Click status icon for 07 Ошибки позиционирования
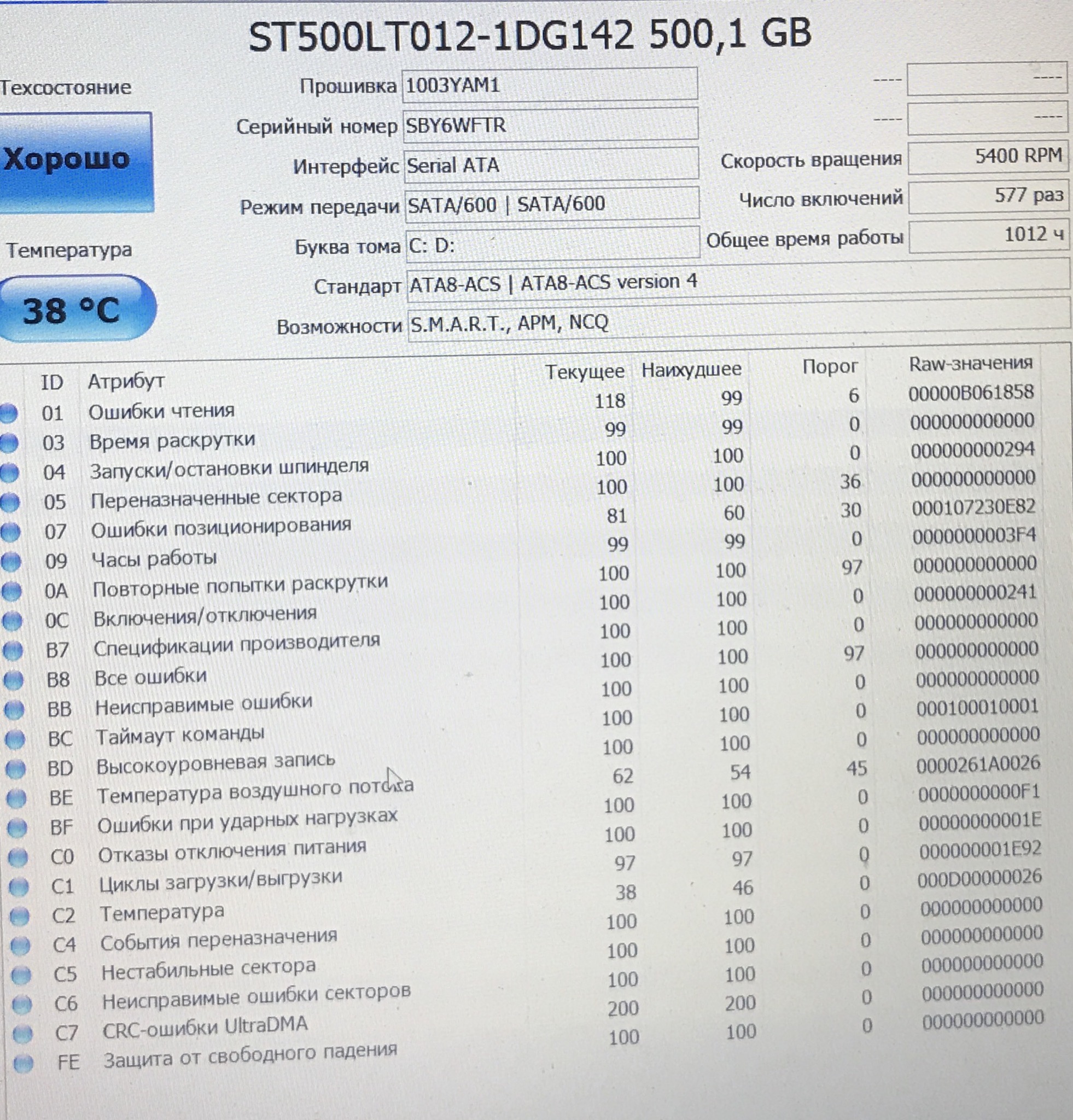The height and width of the screenshot is (1120, 1073). coord(10,532)
